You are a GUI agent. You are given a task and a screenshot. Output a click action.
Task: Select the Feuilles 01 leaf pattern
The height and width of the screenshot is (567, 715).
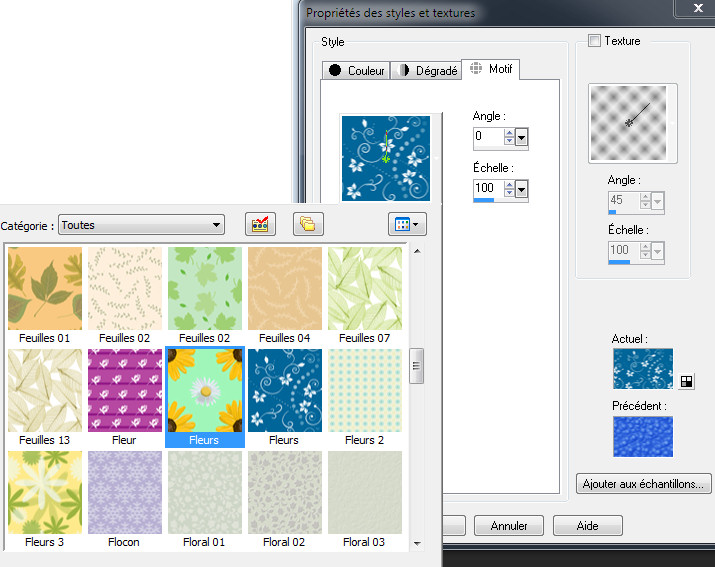coord(45,288)
